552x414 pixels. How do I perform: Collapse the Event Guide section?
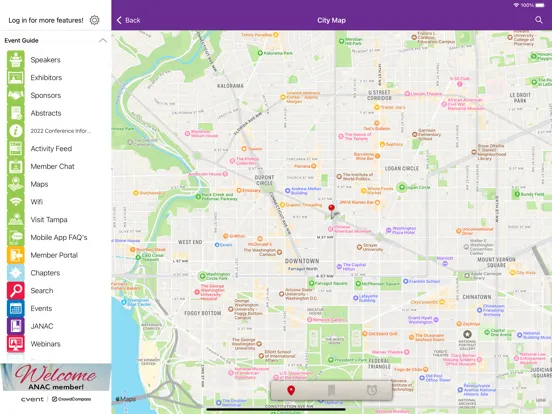(x=102, y=40)
